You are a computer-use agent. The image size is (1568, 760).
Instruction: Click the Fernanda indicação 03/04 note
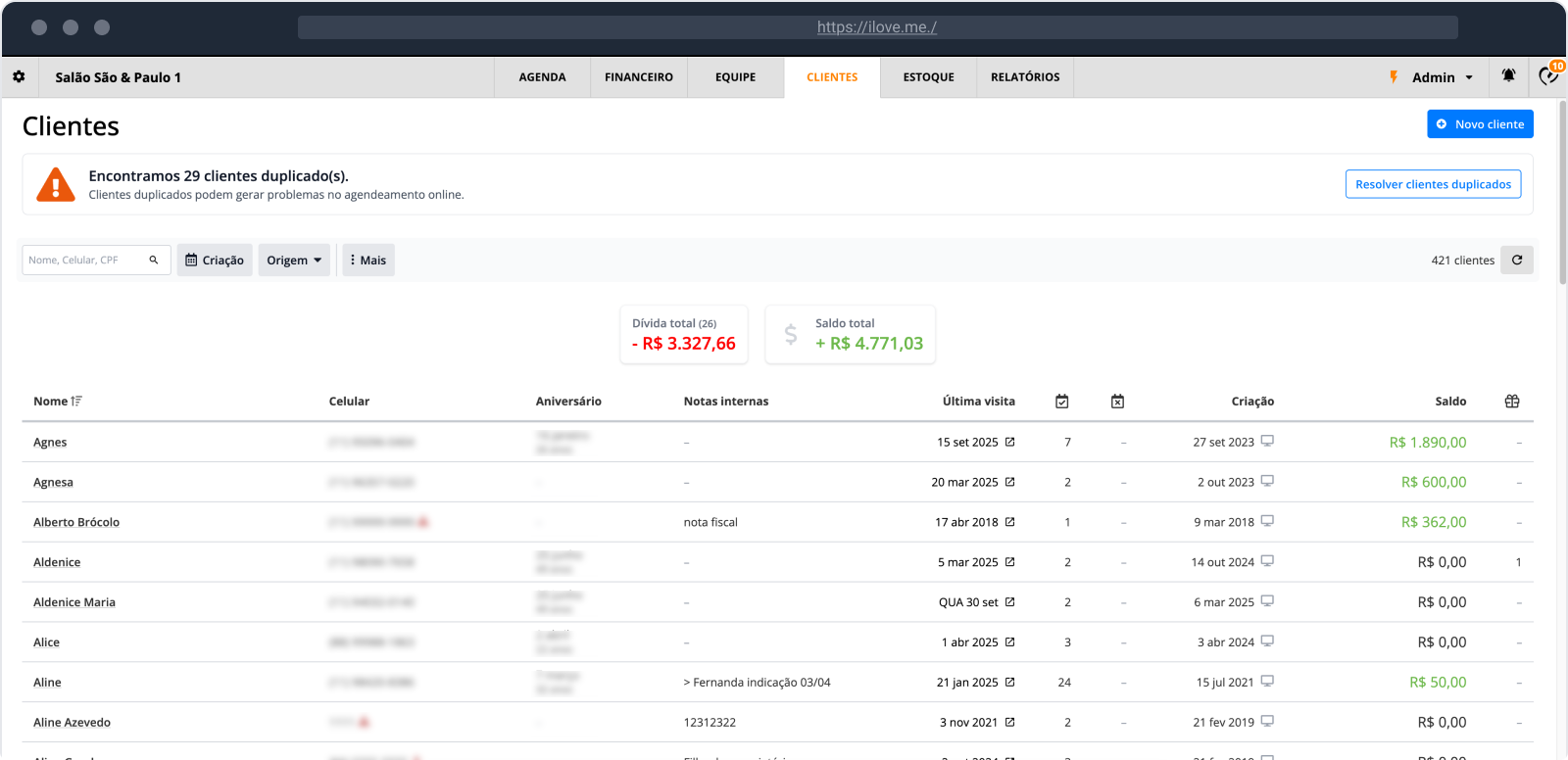click(x=757, y=683)
